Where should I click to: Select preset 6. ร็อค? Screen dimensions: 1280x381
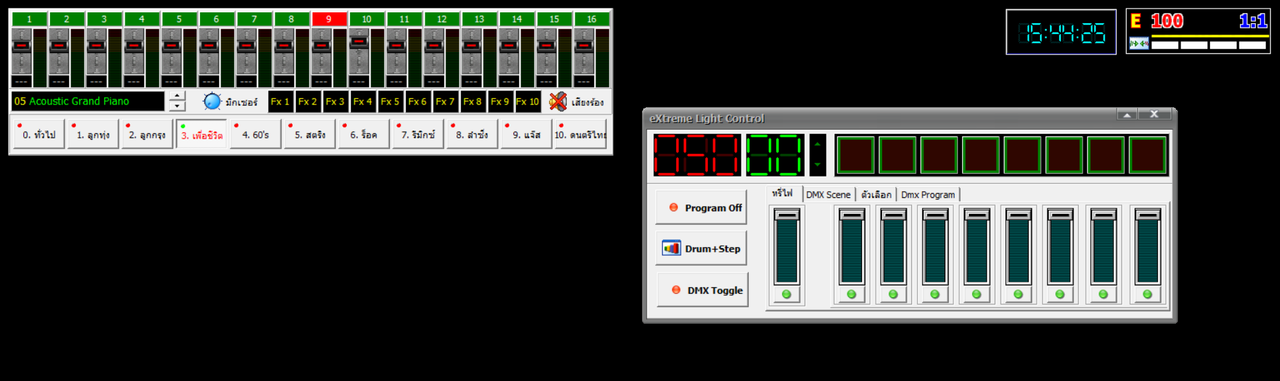point(364,134)
